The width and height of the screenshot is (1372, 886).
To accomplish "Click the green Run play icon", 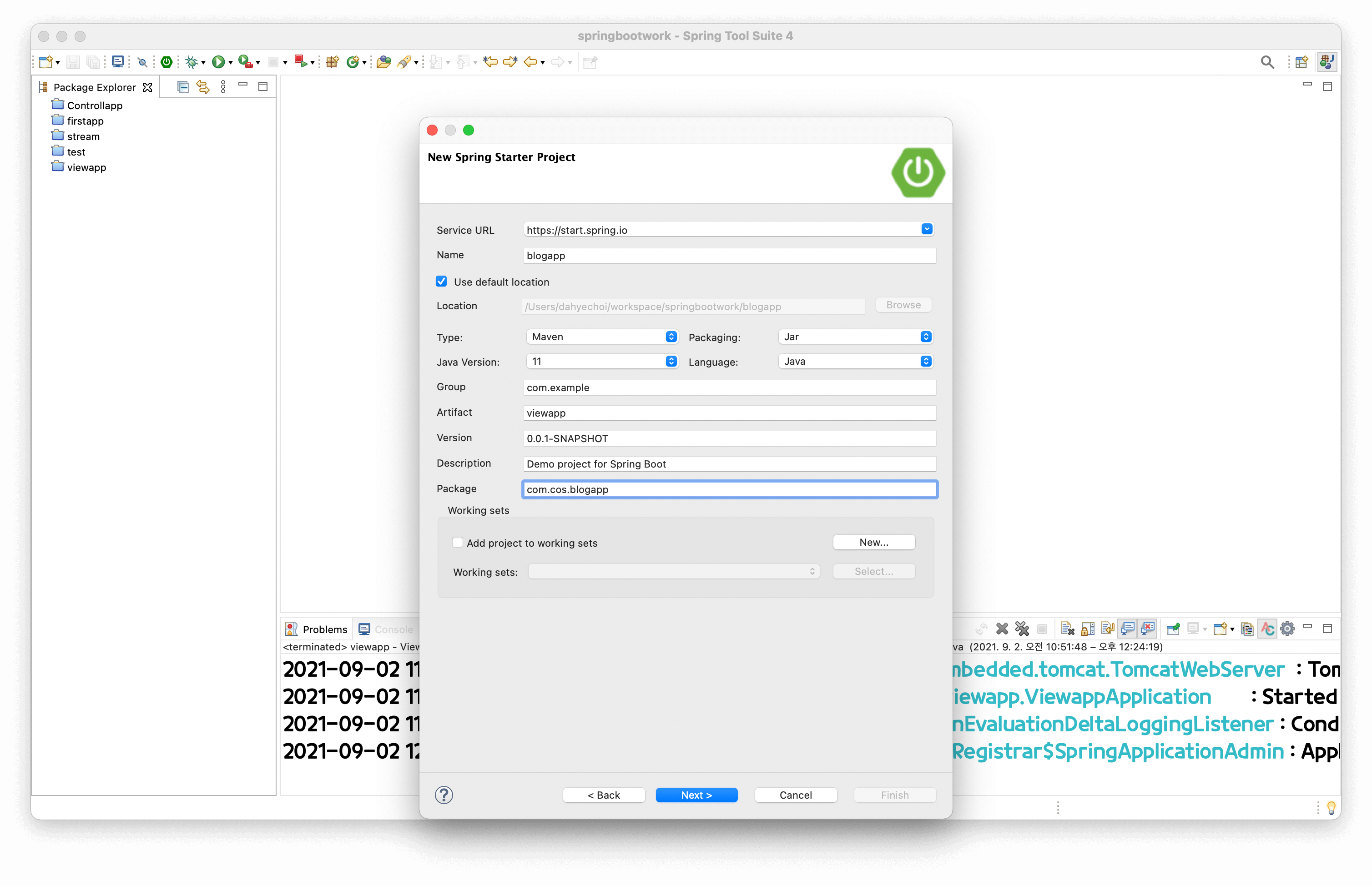I will (x=218, y=62).
